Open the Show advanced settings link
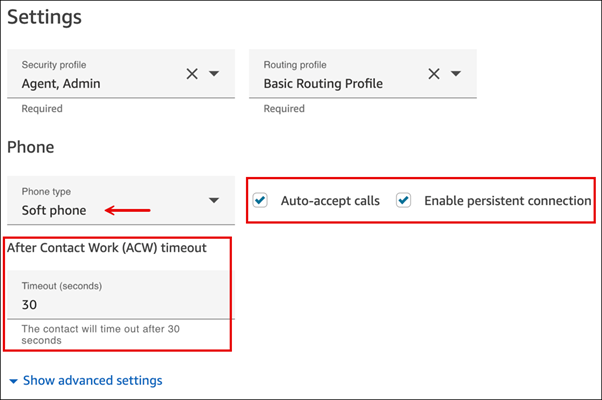Image resolution: width=602 pixels, height=400 pixels. [92, 380]
